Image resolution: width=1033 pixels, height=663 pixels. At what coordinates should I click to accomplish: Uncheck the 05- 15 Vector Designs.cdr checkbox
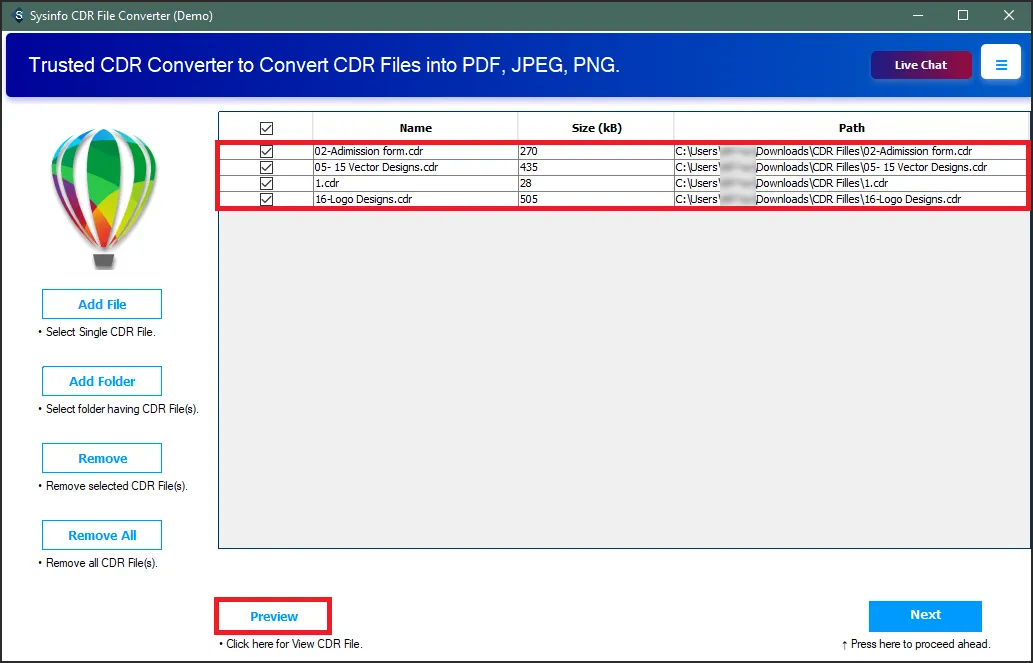click(266, 167)
